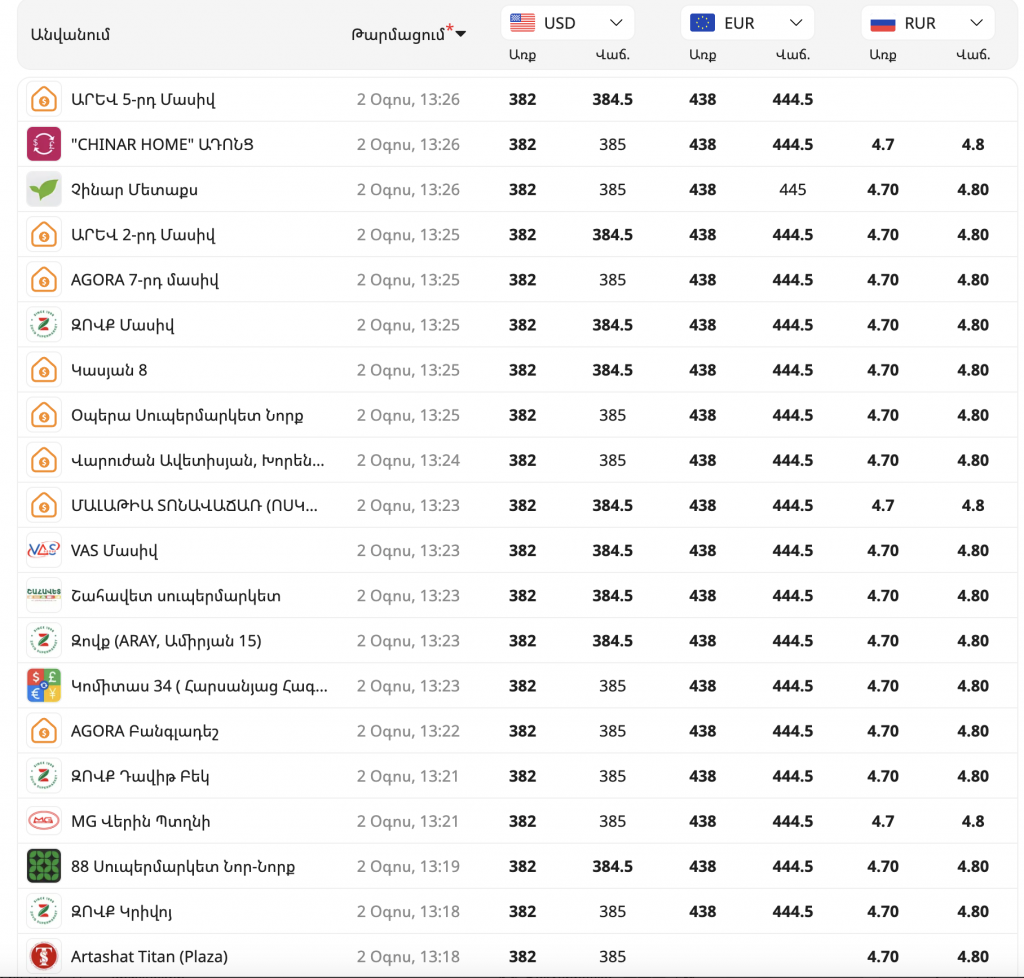
Task: Click the MG Վերին Պտղնի logo
Action: [x=44, y=821]
